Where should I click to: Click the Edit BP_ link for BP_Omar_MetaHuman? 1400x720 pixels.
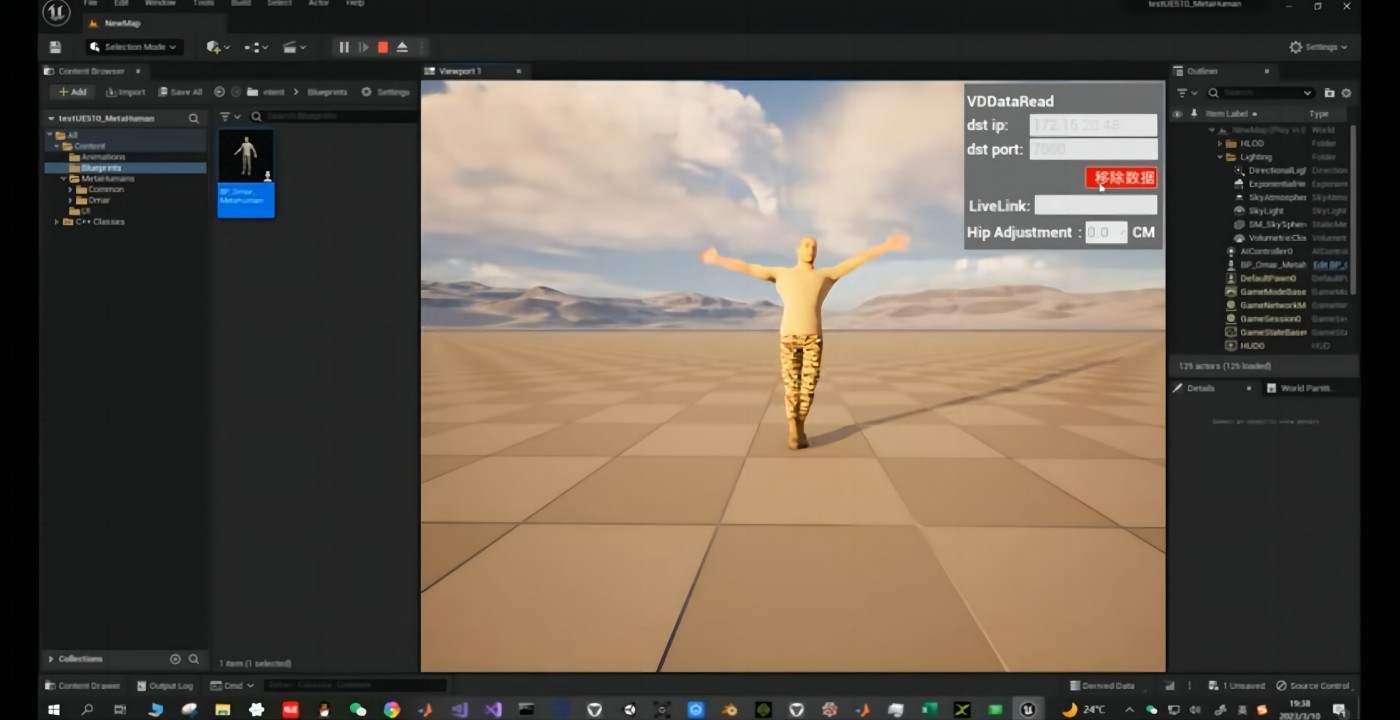click(1330, 265)
